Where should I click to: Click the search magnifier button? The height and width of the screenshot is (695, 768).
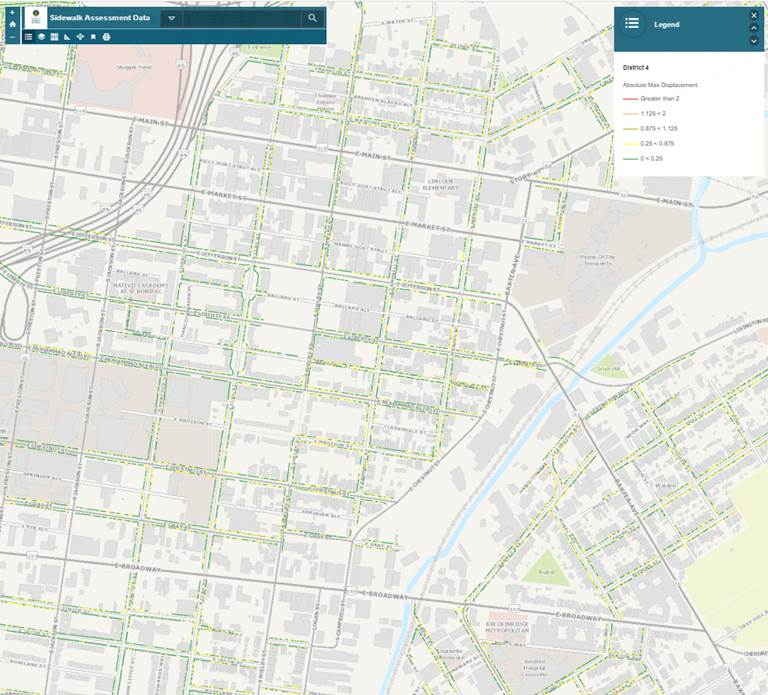click(x=312, y=18)
